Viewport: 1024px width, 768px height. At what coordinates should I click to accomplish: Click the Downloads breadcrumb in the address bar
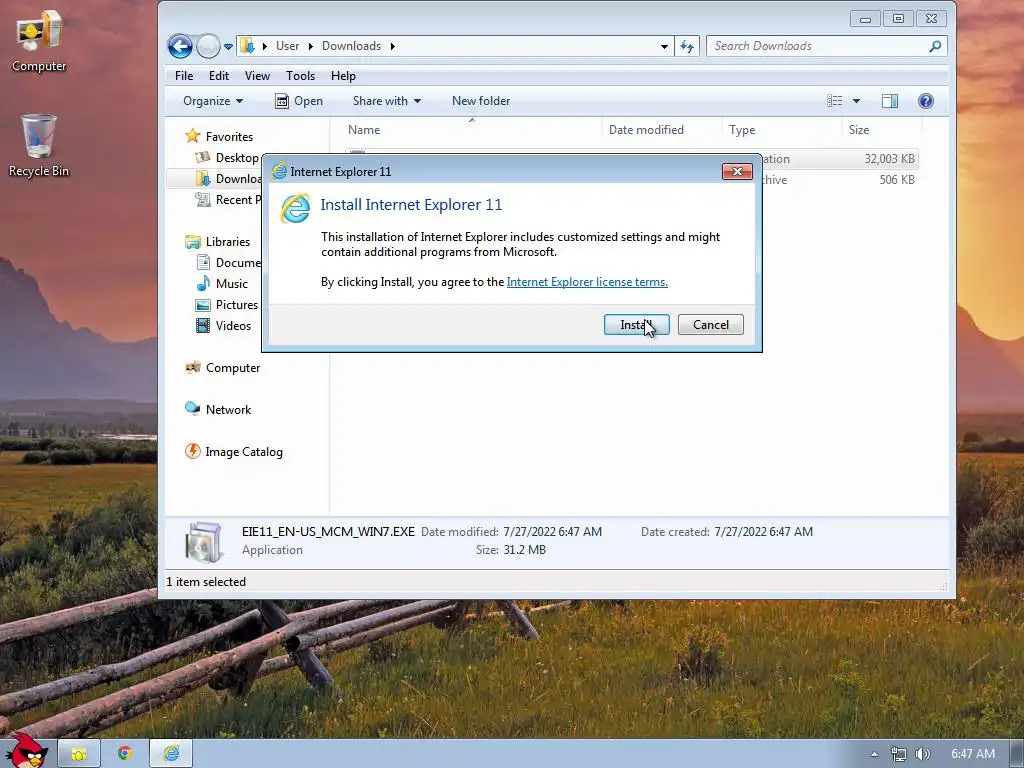(x=351, y=46)
